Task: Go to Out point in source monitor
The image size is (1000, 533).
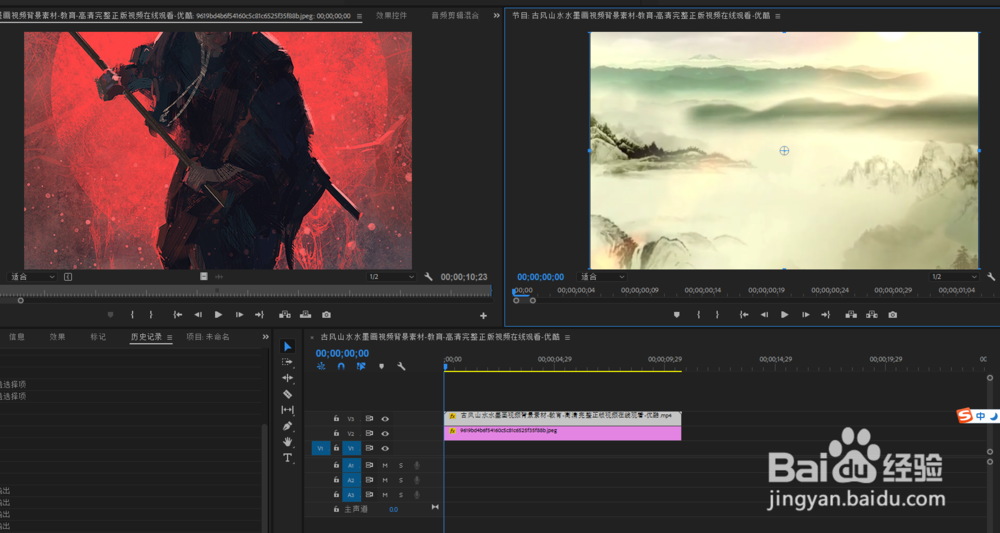Action: click(x=259, y=315)
